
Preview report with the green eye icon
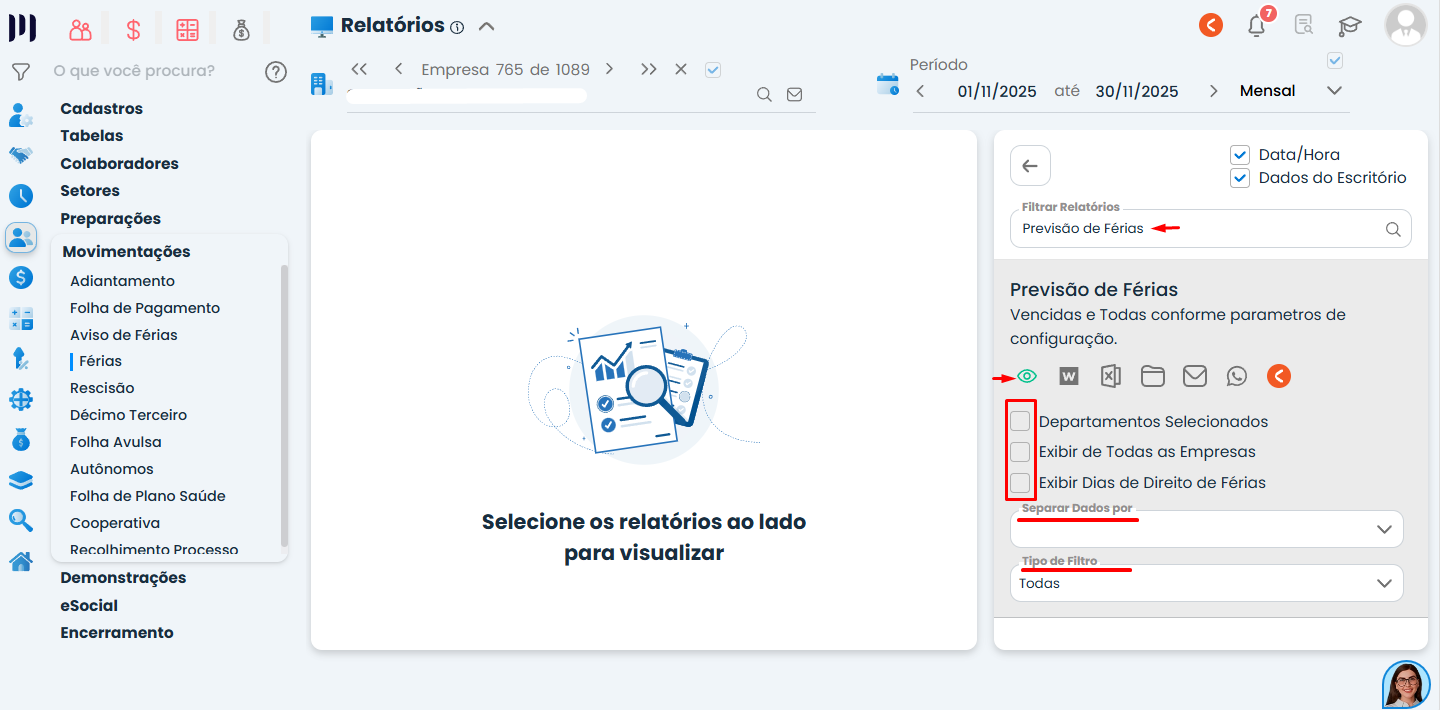click(1027, 376)
